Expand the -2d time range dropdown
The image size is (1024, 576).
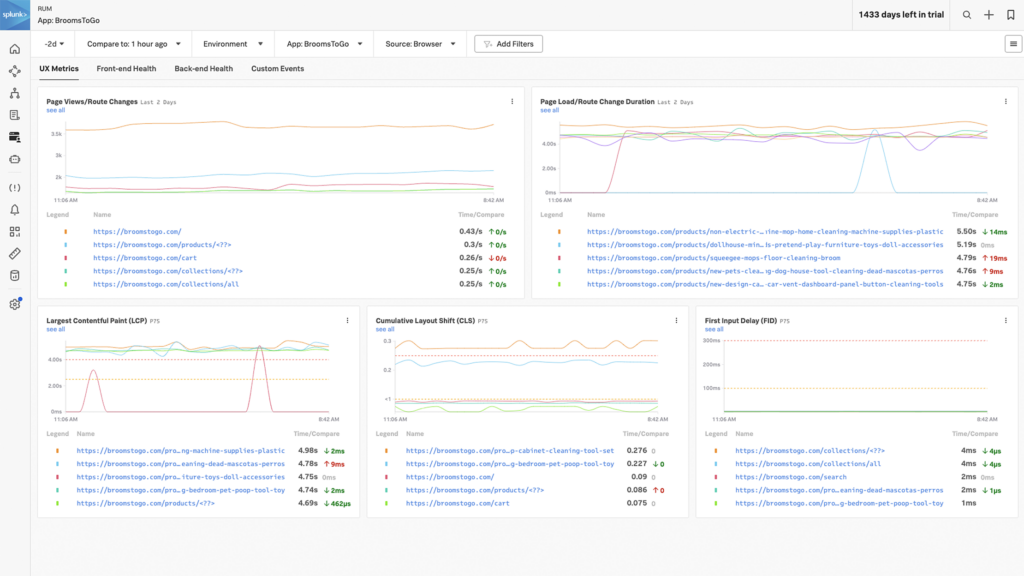click(56, 44)
